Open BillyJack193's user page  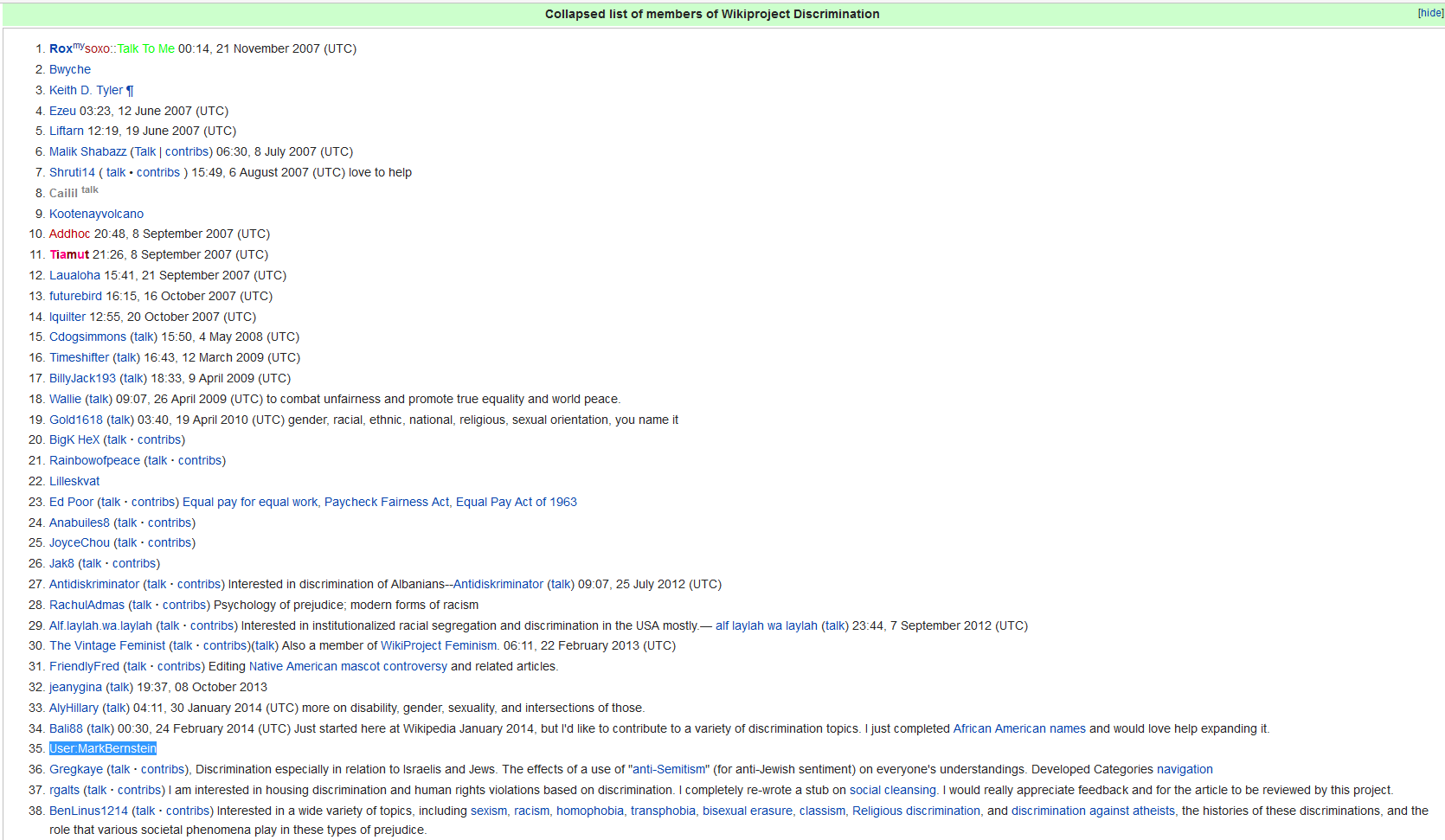click(82, 378)
